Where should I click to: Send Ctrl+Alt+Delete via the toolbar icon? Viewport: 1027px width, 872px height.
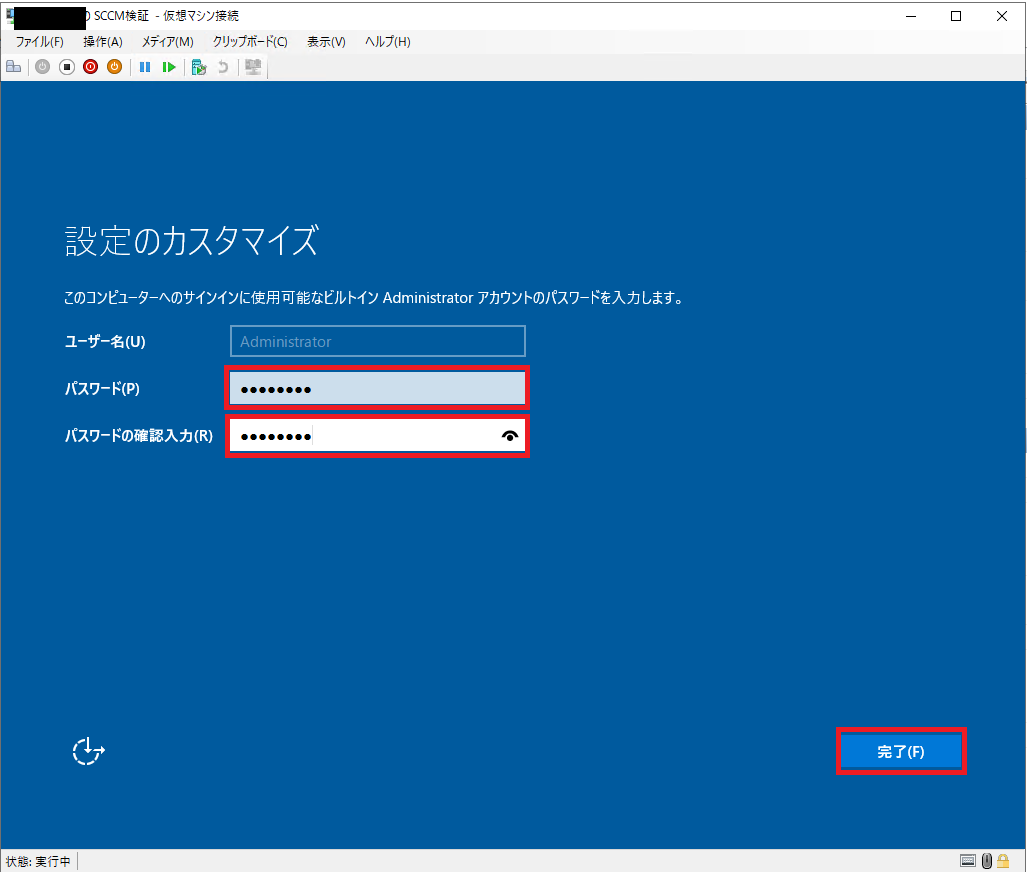[x=13, y=67]
